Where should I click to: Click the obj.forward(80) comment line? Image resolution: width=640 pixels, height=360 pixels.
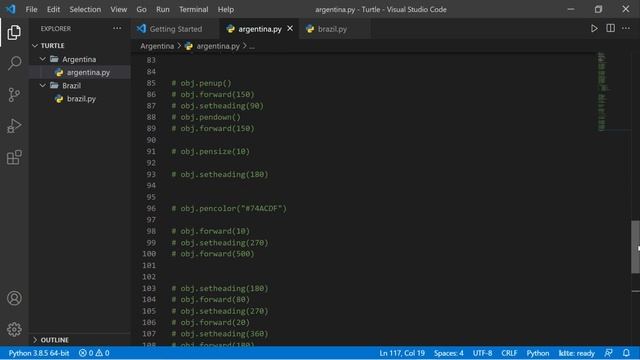point(210,300)
